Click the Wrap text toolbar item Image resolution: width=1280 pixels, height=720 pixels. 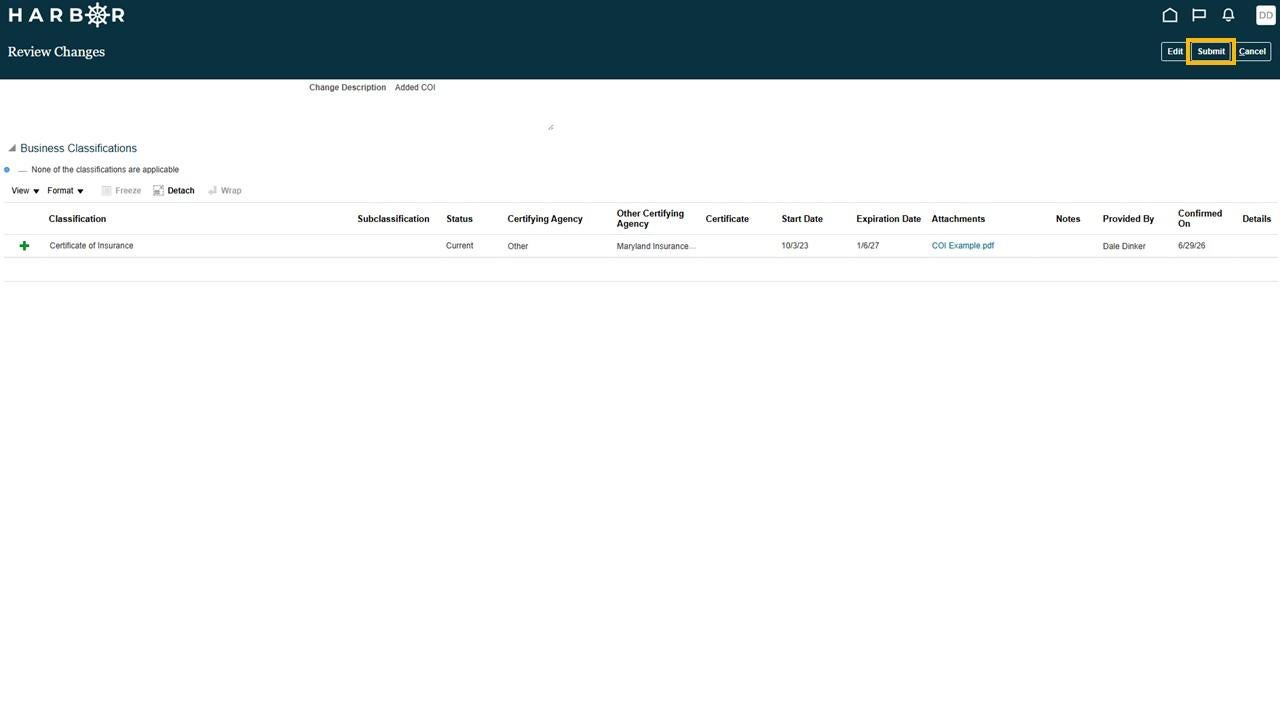coord(225,191)
